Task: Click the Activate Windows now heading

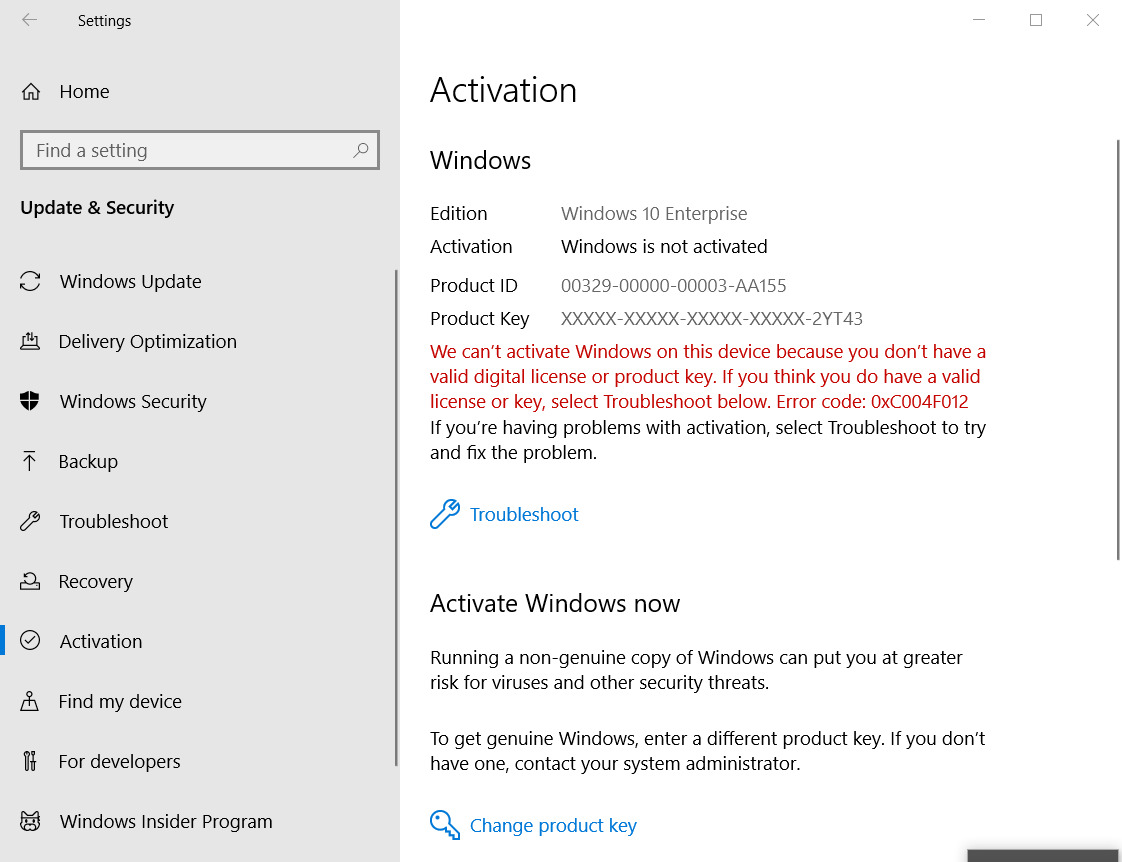Action: pyautogui.click(x=555, y=603)
